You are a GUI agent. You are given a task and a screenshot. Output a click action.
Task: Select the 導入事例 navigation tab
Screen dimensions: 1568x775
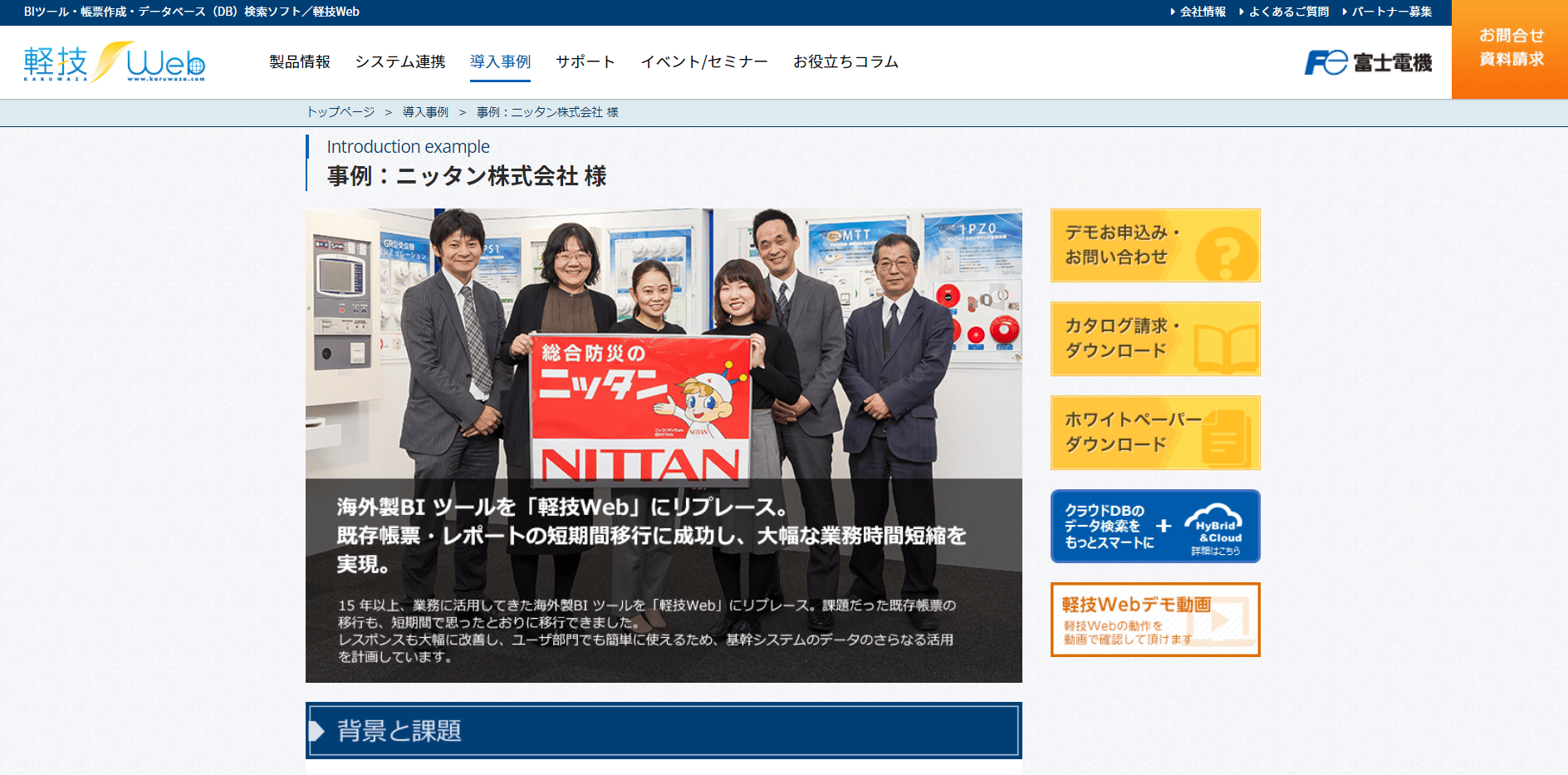(x=500, y=61)
